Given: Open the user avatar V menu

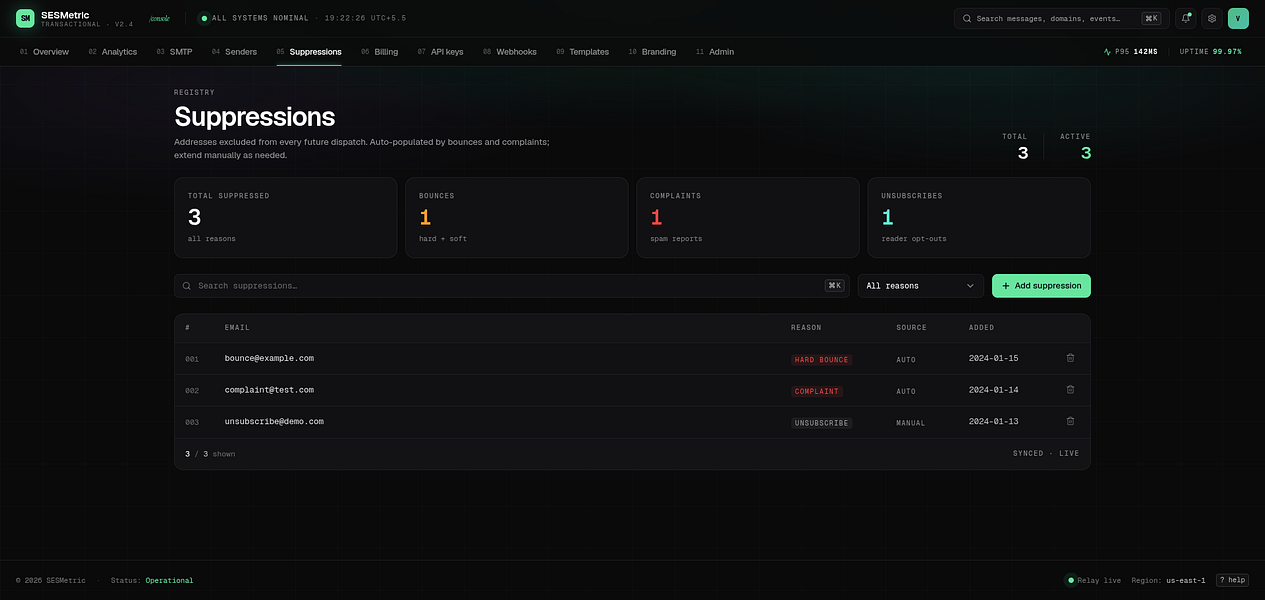Looking at the screenshot, I should [1238, 18].
